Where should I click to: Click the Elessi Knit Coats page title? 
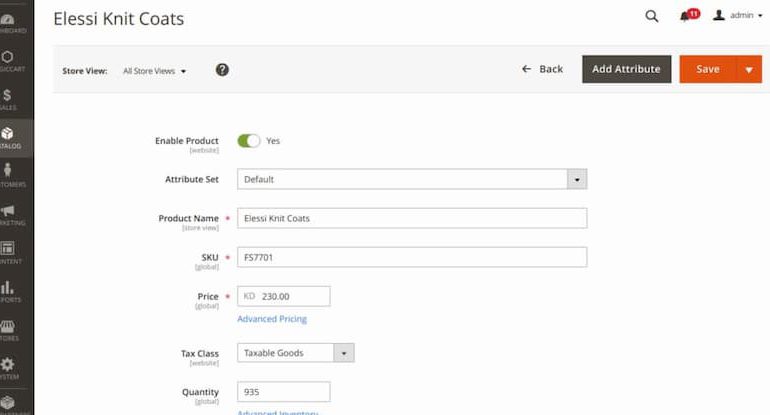119,19
